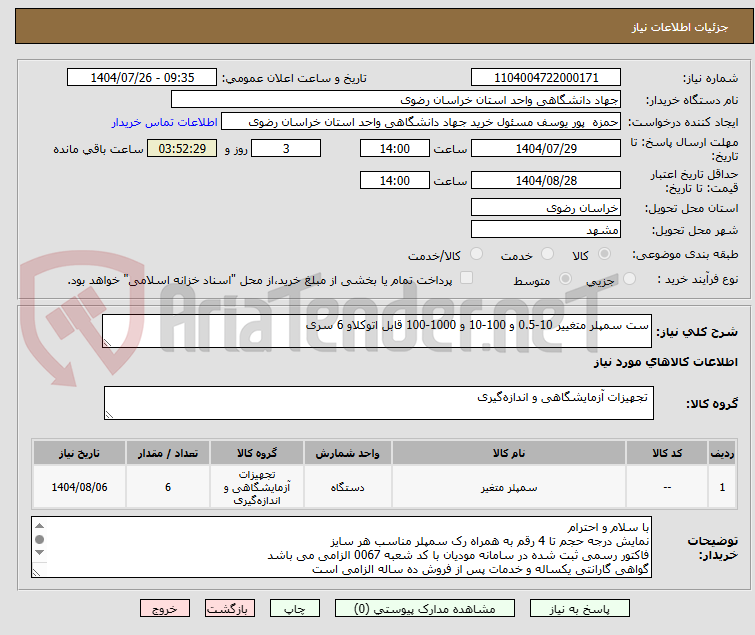Click the resize handle of description box

(107, 343)
